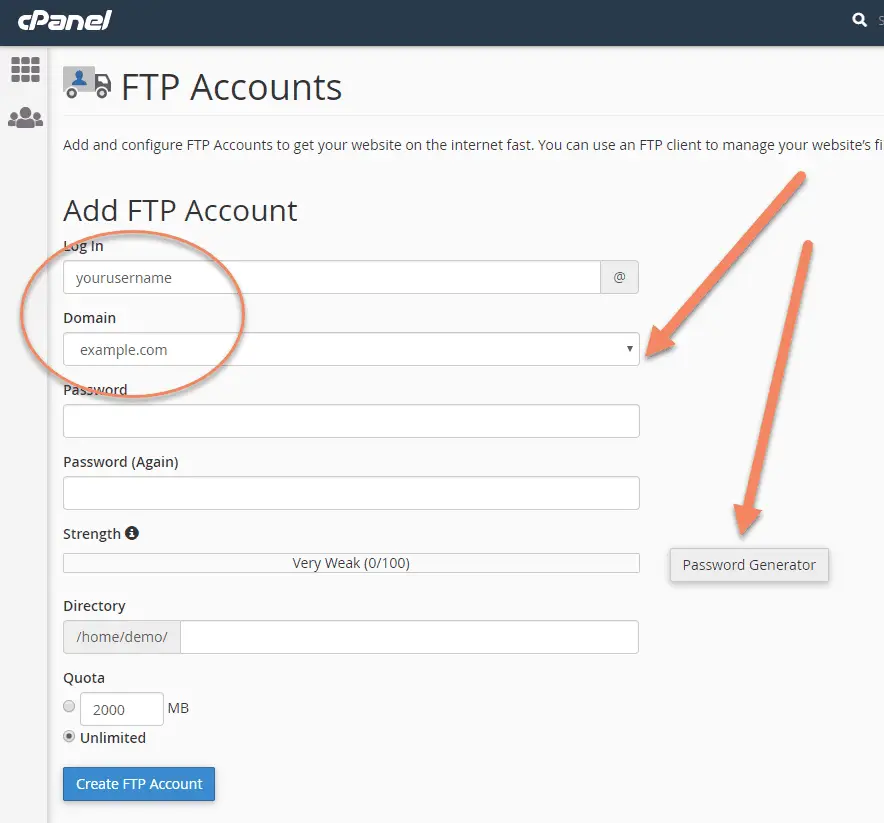Expand the Domain dropdown arrow
The image size is (884, 823).
(x=629, y=349)
